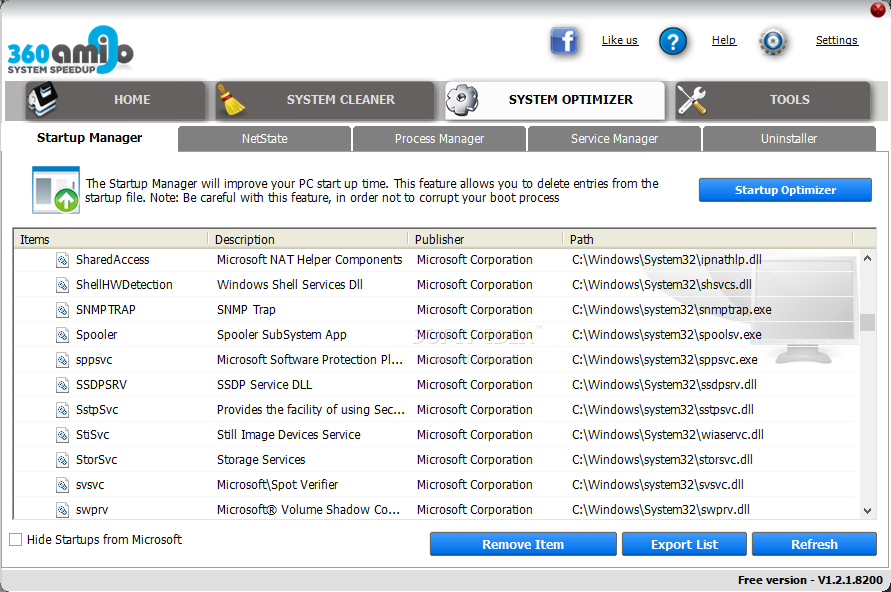Select the SharedAccess item name

(x=113, y=260)
